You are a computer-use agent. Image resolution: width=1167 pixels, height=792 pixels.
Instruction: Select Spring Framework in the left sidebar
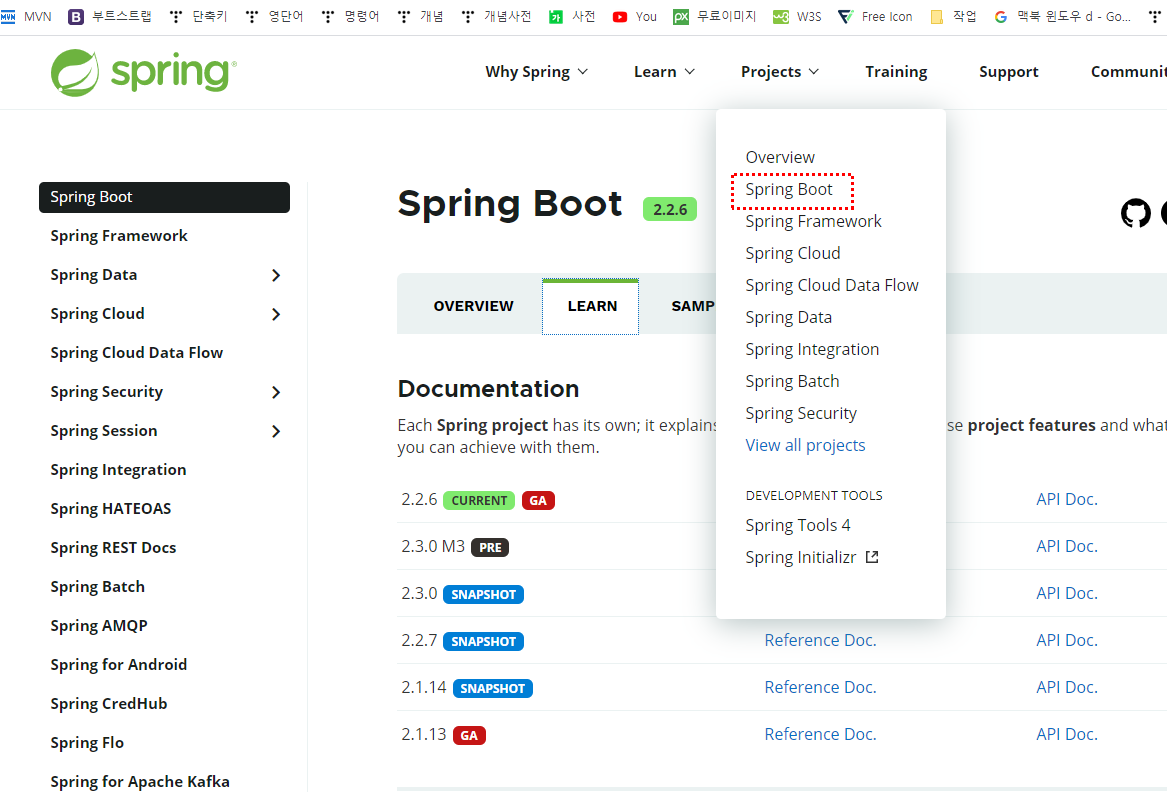pos(119,236)
